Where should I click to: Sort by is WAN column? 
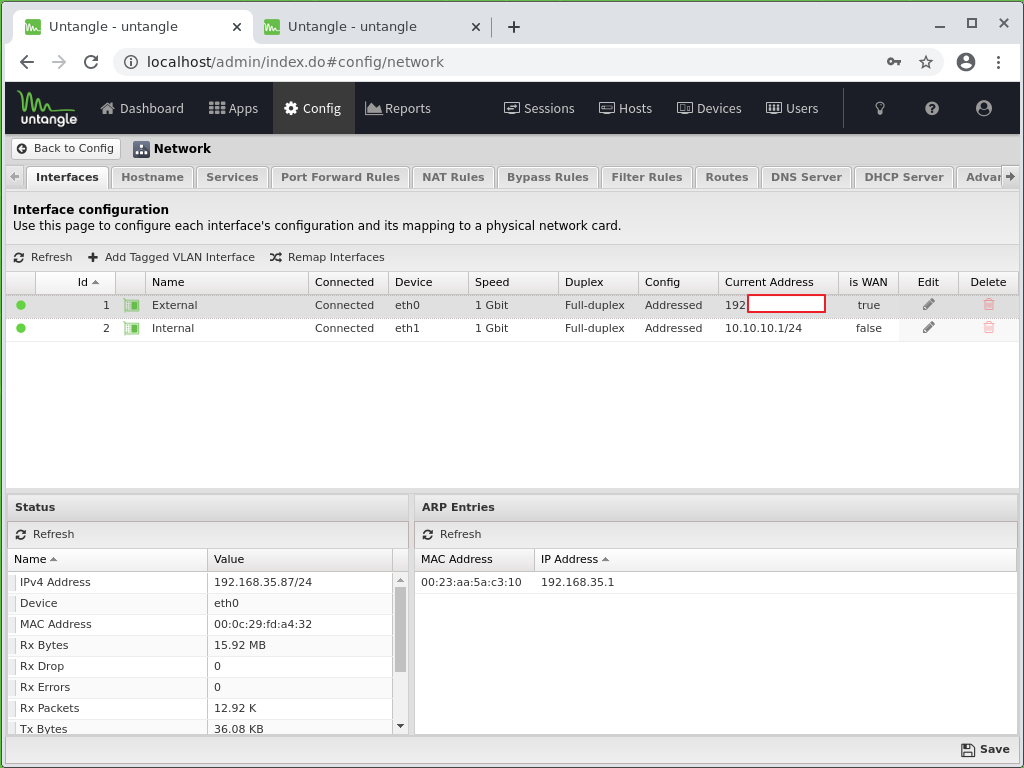(869, 282)
